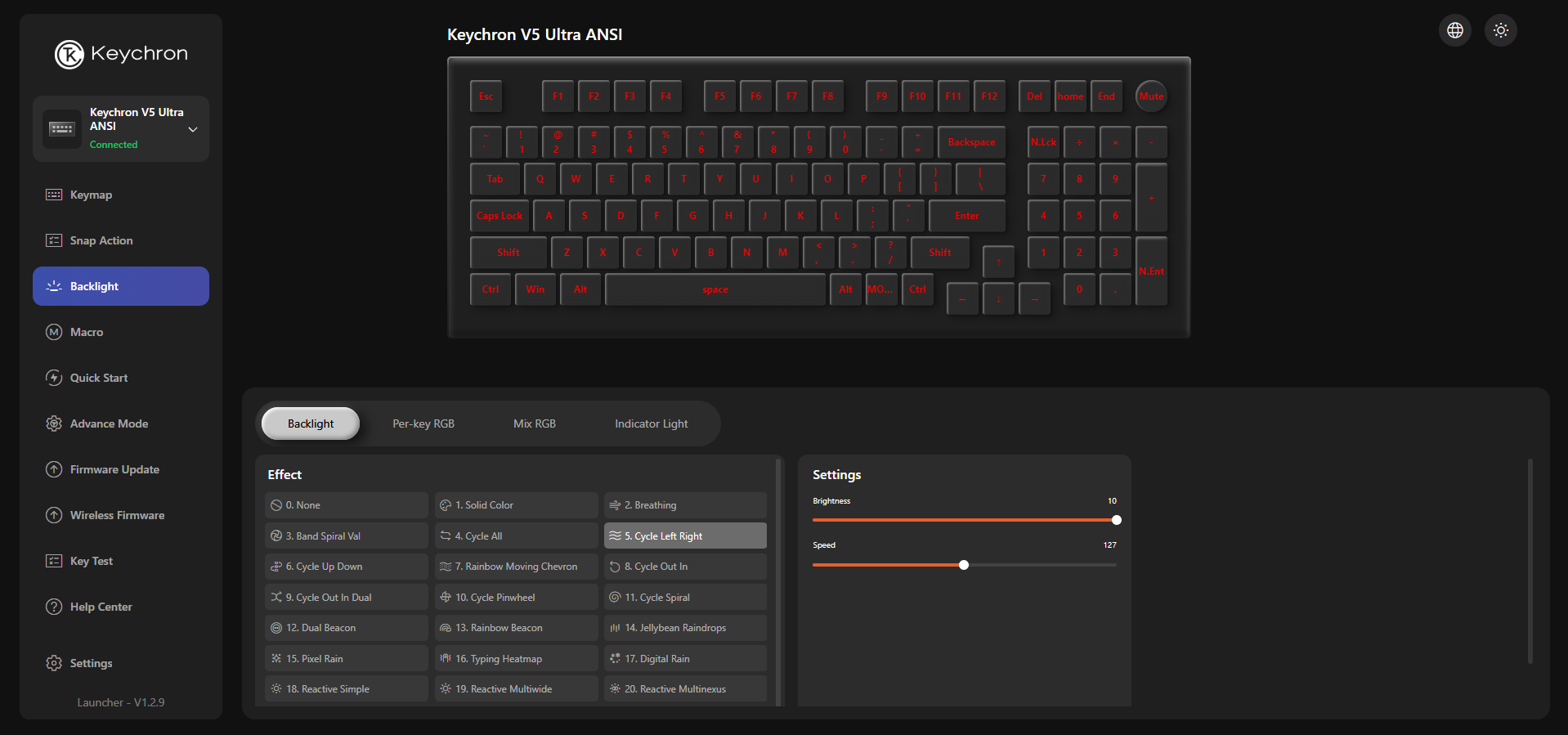Image resolution: width=1568 pixels, height=735 pixels.
Task: Go to Macro section
Action: [121, 332]
